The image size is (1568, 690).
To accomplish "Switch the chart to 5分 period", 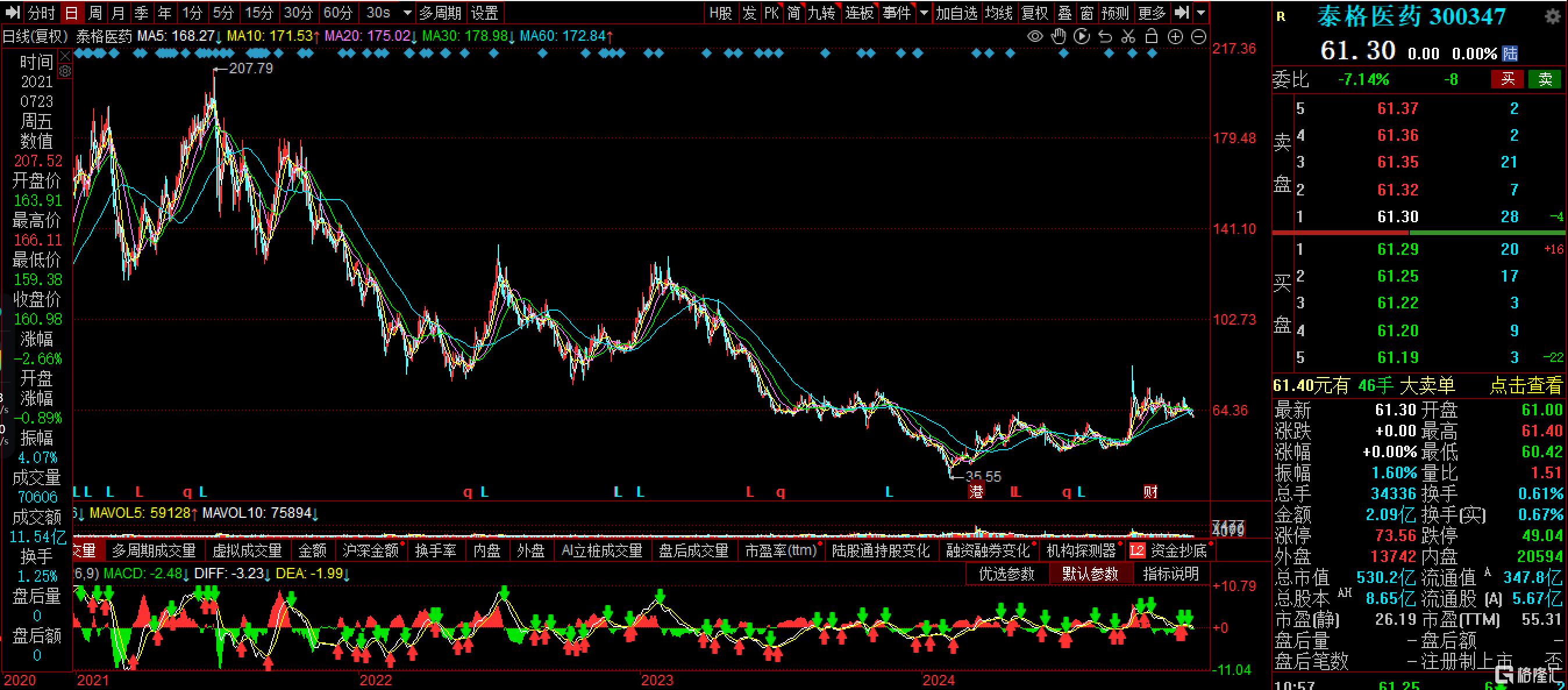I will tap(223, 12).
